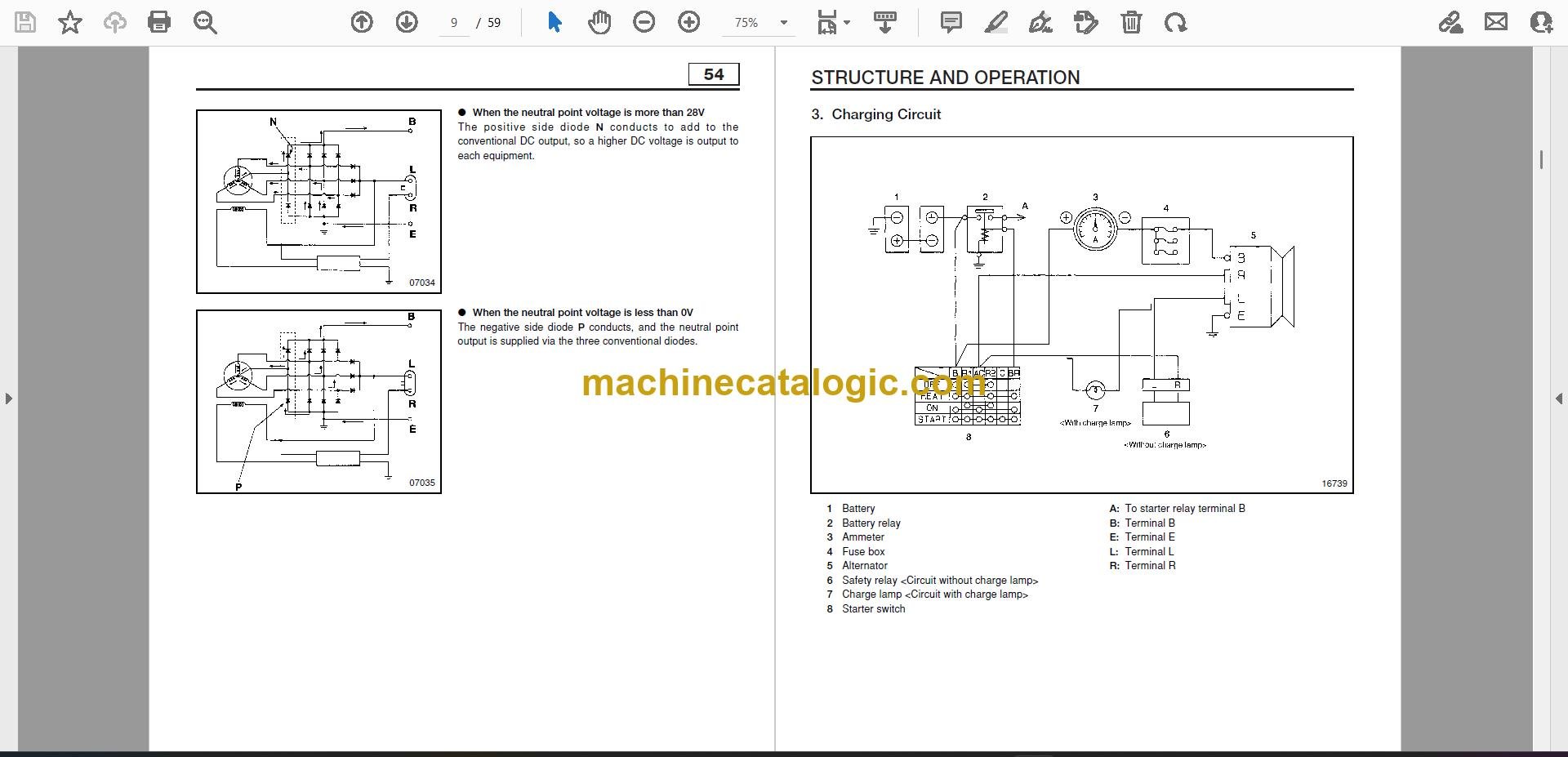Click 'Safety relay <Circuit without charge lamp>' text
Screen dimensions: 1568x757
940,581
